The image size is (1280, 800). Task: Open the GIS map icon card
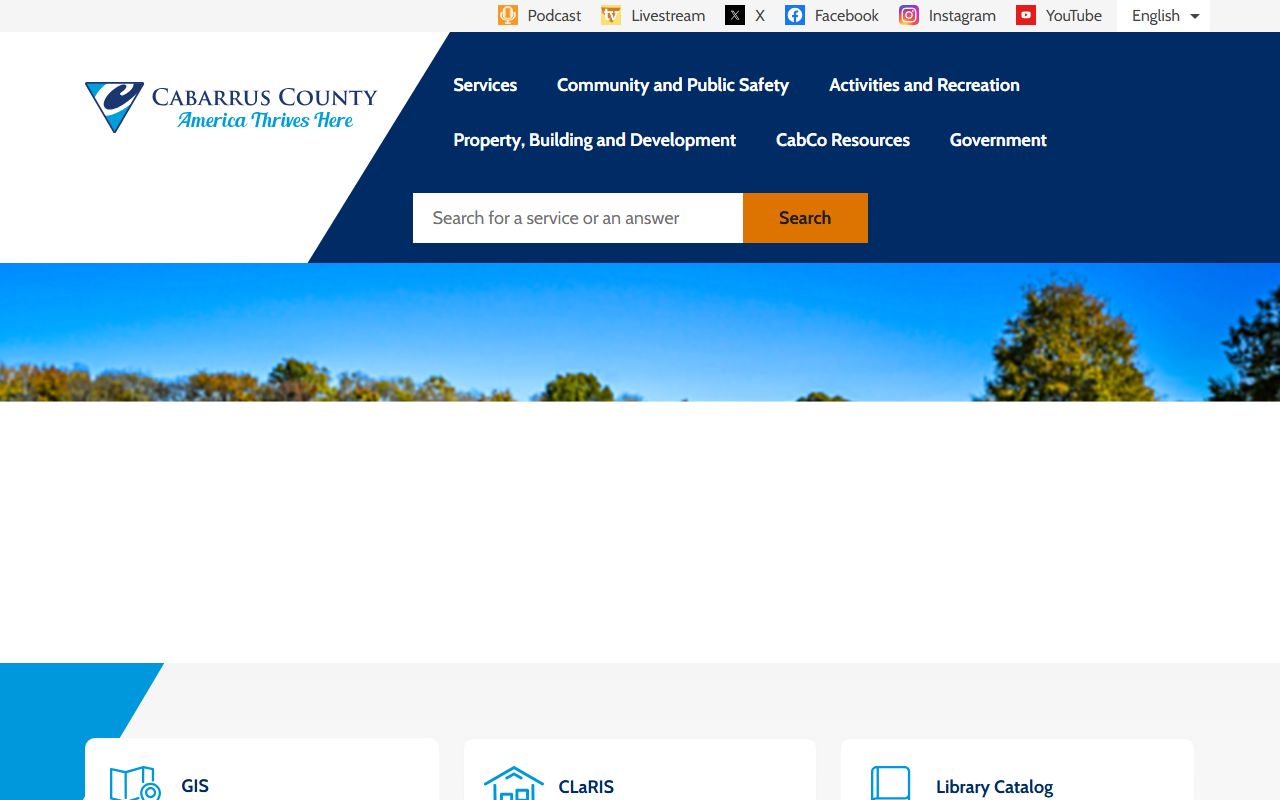[135, 783]
